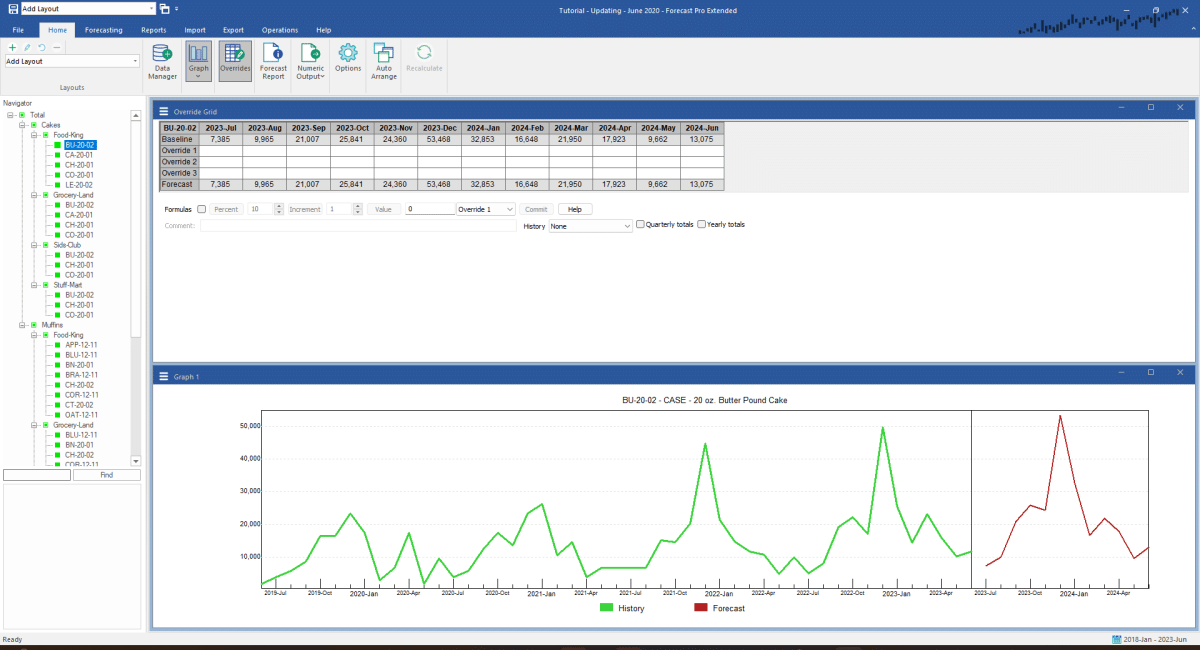The image size is (1200, 650).
Task: Select APP-12-11 in Muffins
Action: tap(80, 345)
